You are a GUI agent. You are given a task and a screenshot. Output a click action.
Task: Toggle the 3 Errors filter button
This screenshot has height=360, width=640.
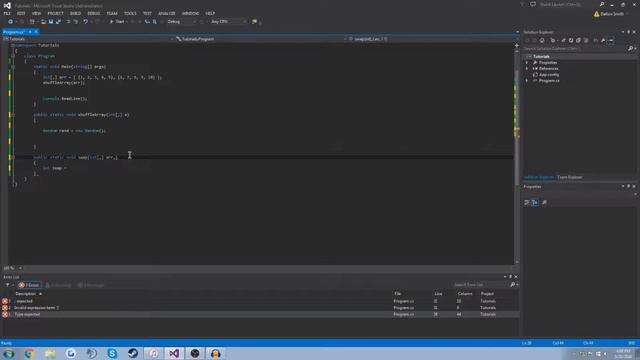coord(29,285)
